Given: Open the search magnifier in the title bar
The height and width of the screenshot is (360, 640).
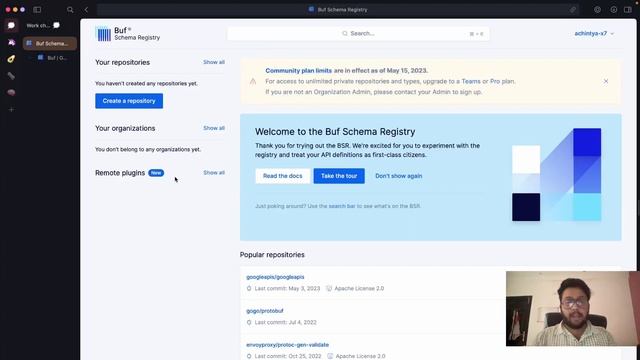Looking at the screenshot, I should (x=70, y=9).
